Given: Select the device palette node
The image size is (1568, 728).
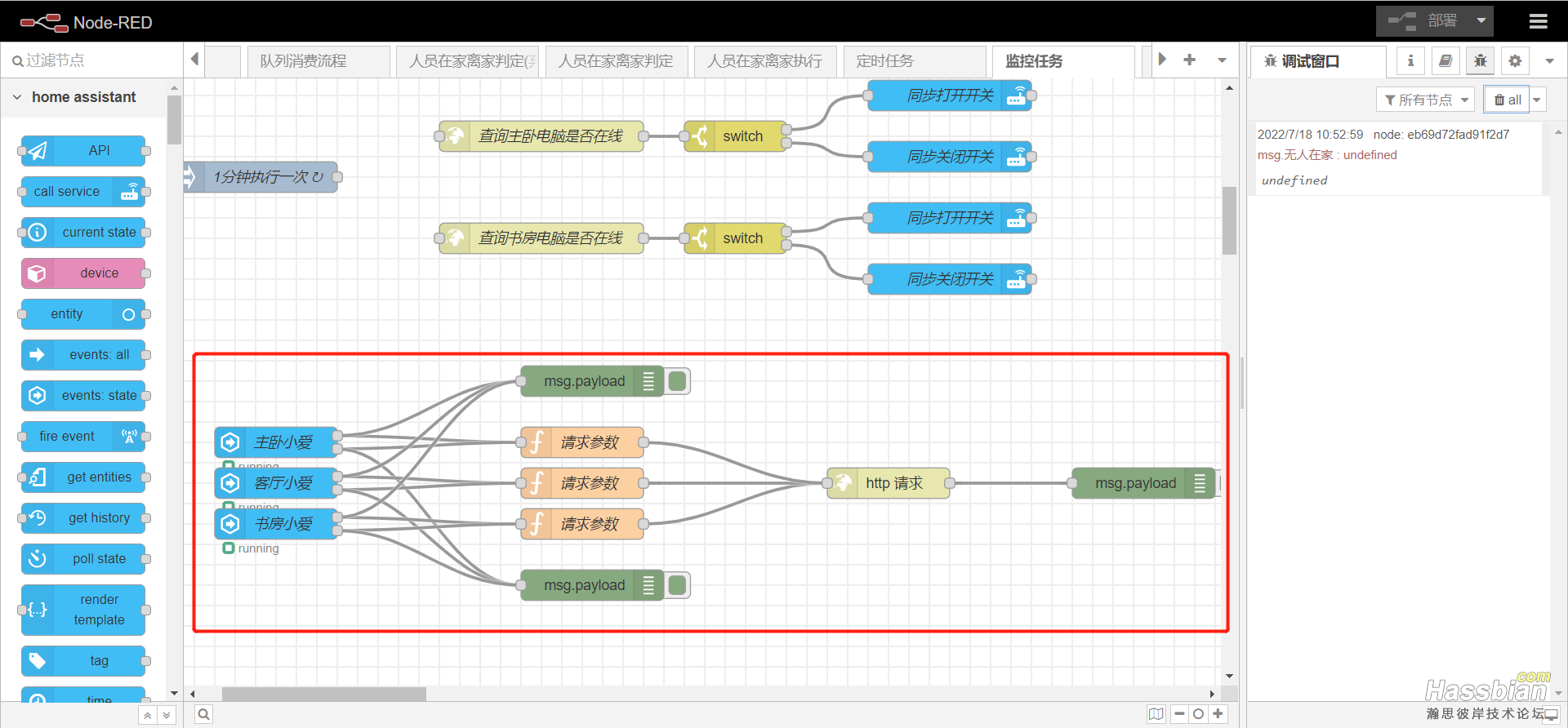Looking at the screenshot, I should (83, 273).
